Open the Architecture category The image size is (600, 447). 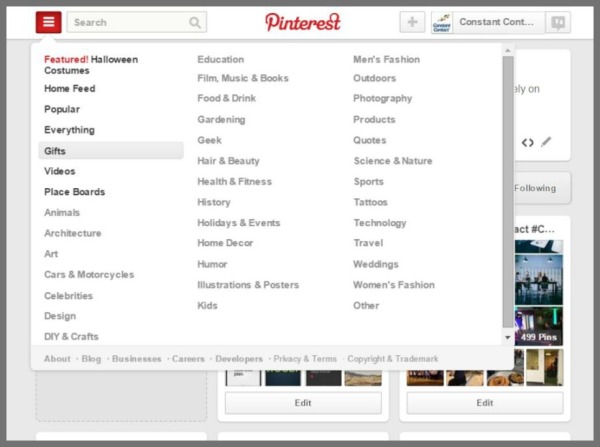(x=73, y=233)
